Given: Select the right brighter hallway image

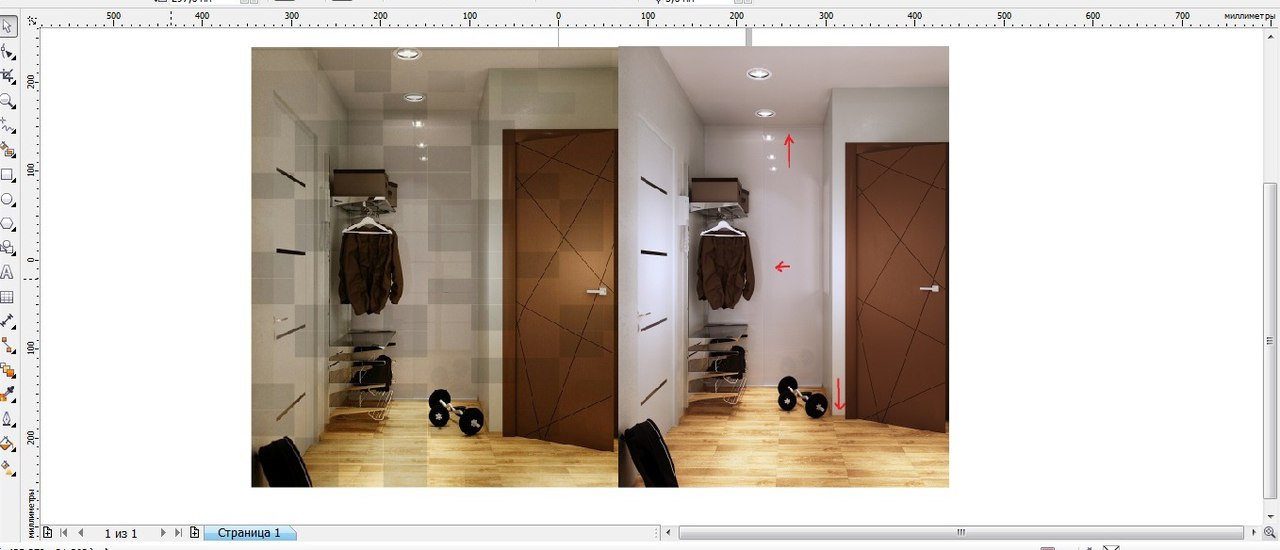Looking at the screenshot, I should pos(783,267).
